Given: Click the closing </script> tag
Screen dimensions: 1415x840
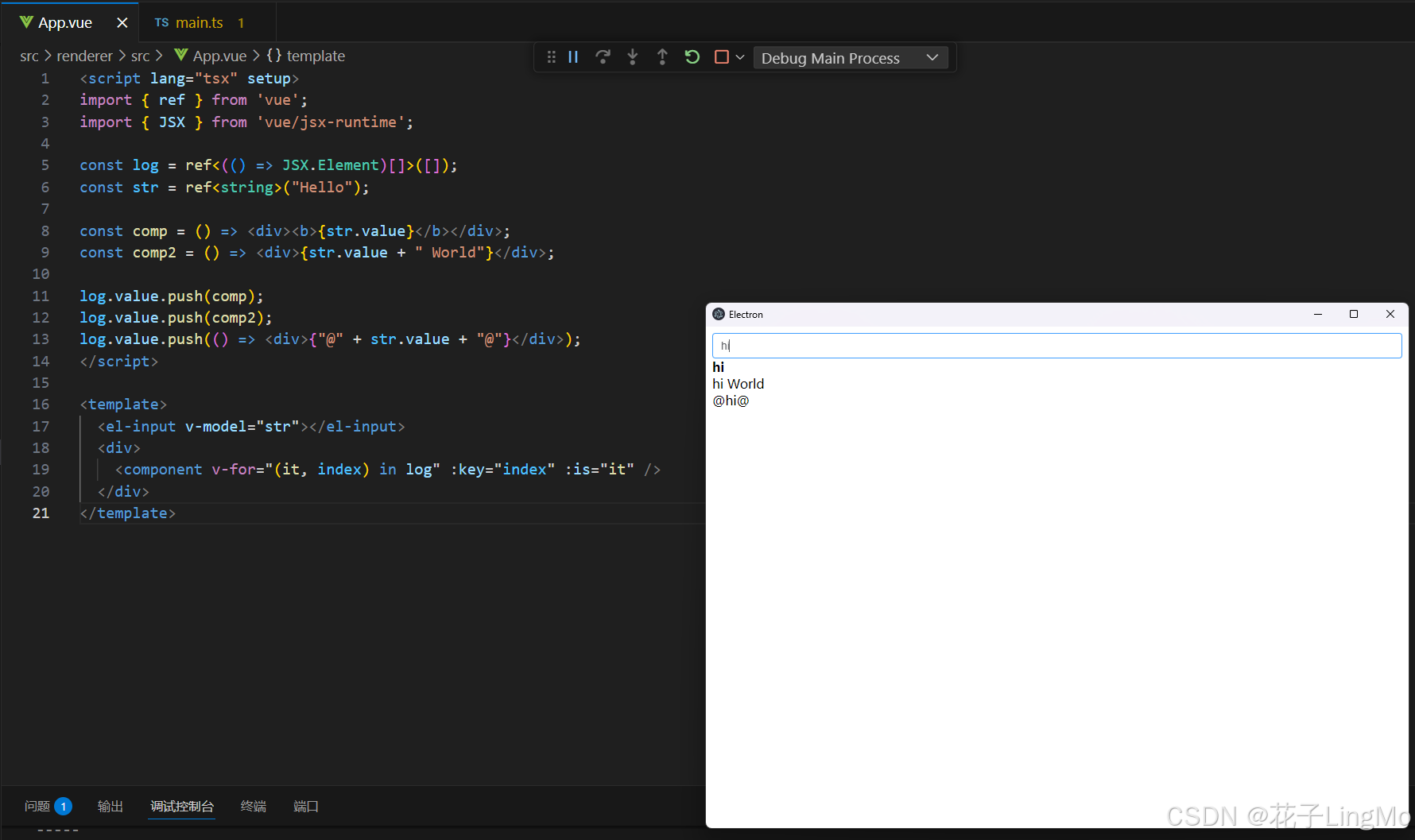Looking at the screenshot, I should pyautogui.click(x=119, y=362).
